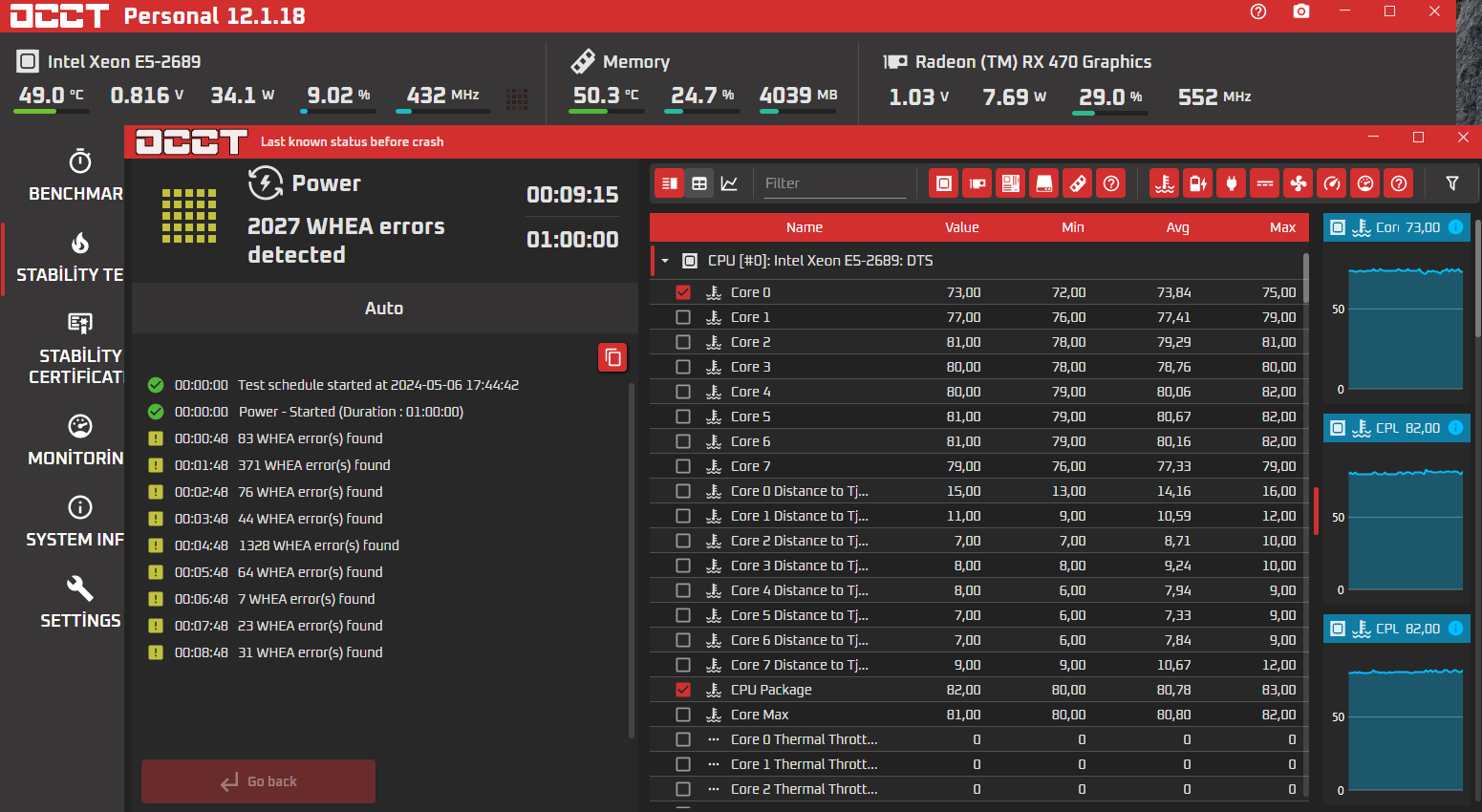This screenshot has width=1482, height=812.
Task: Switch to the line graph view icon
Action: point(729,183)
